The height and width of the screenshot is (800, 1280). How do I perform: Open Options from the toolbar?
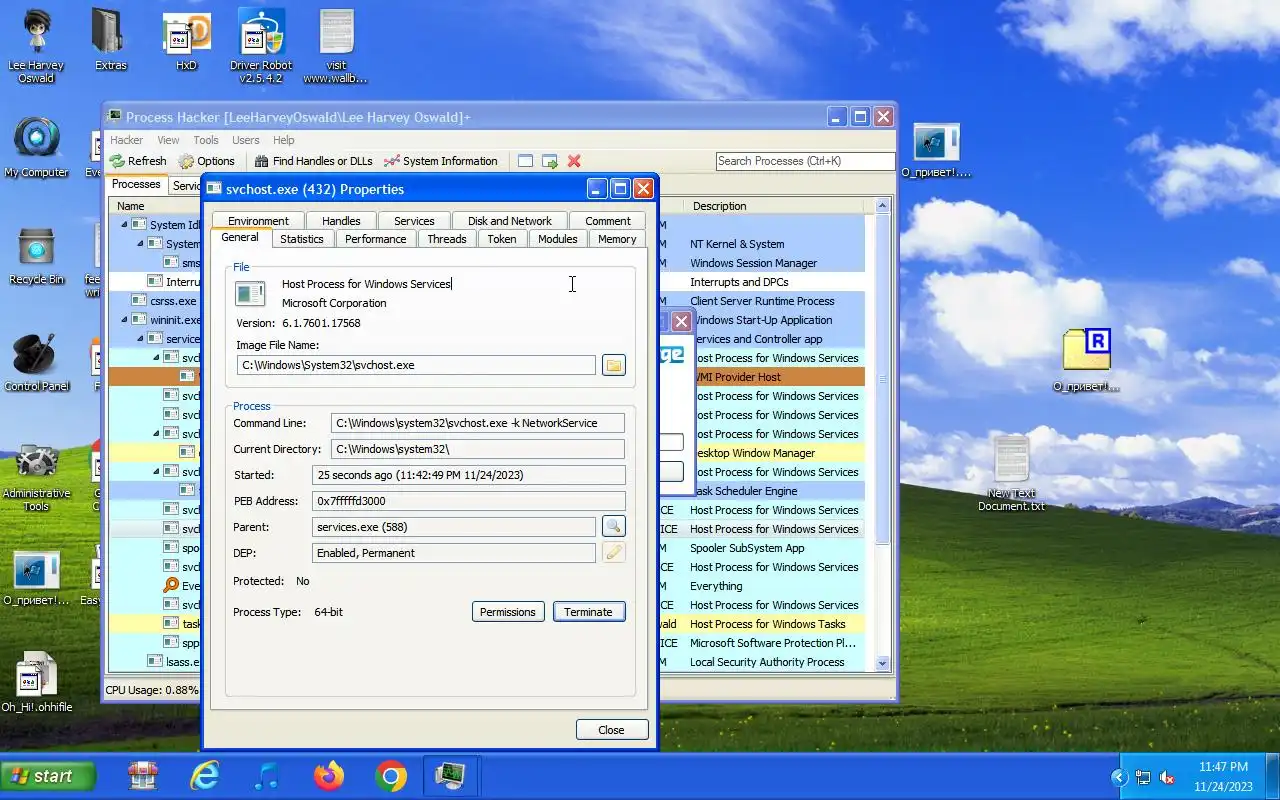[207, 161]
